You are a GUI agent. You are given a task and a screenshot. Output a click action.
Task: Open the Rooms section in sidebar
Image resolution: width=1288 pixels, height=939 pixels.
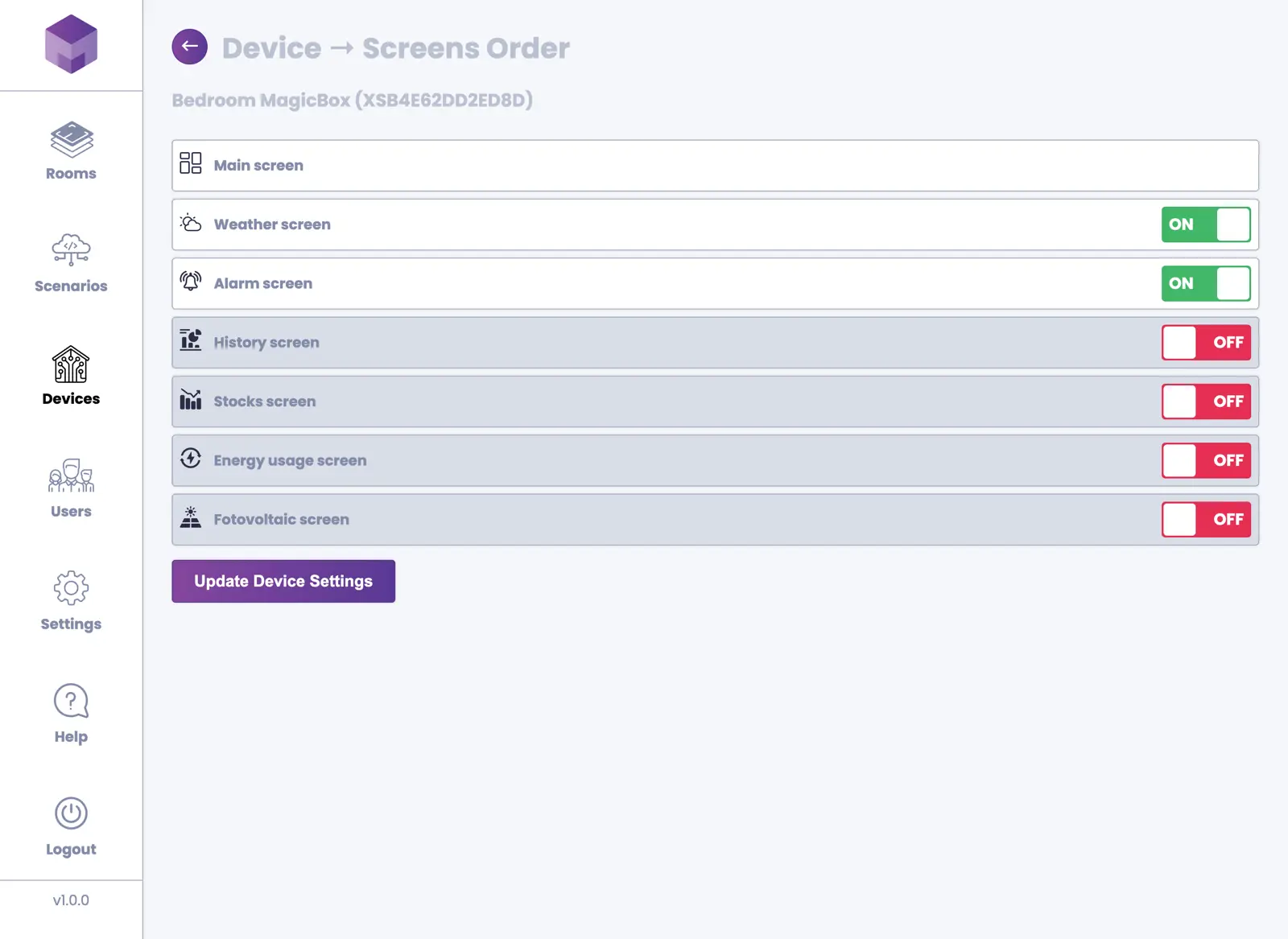71,151
